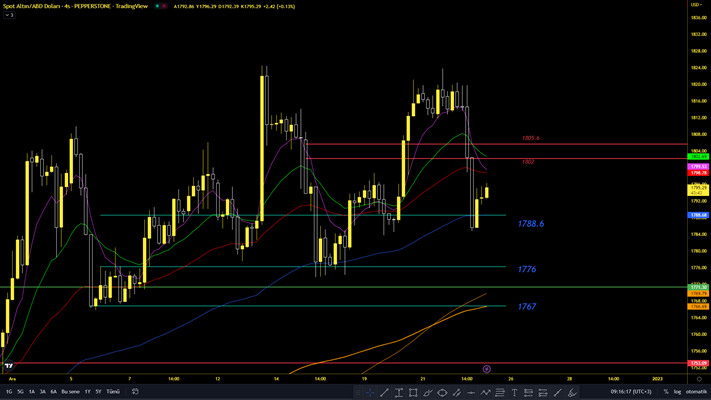Image resolution: width=711 pixels, height=400 pixels.
Task: Click the green 1771.30 price axis tag
Action: [x=698, y=287]
